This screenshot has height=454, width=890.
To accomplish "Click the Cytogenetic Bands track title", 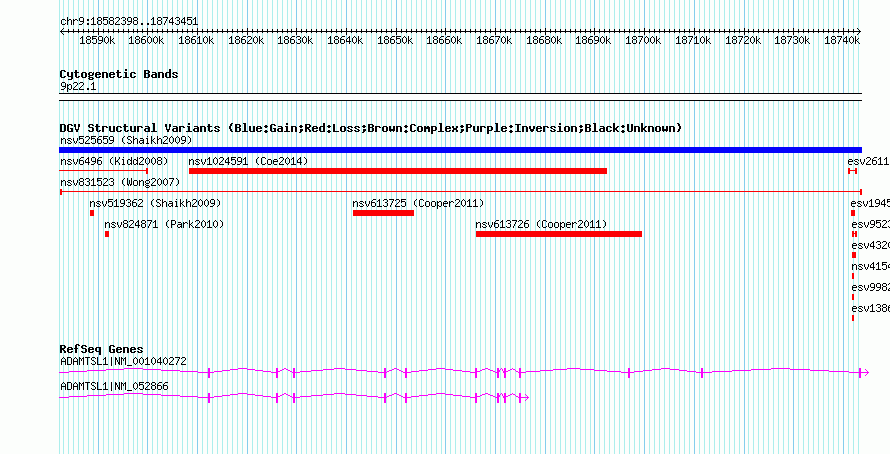I will click(x=119, y=74).
